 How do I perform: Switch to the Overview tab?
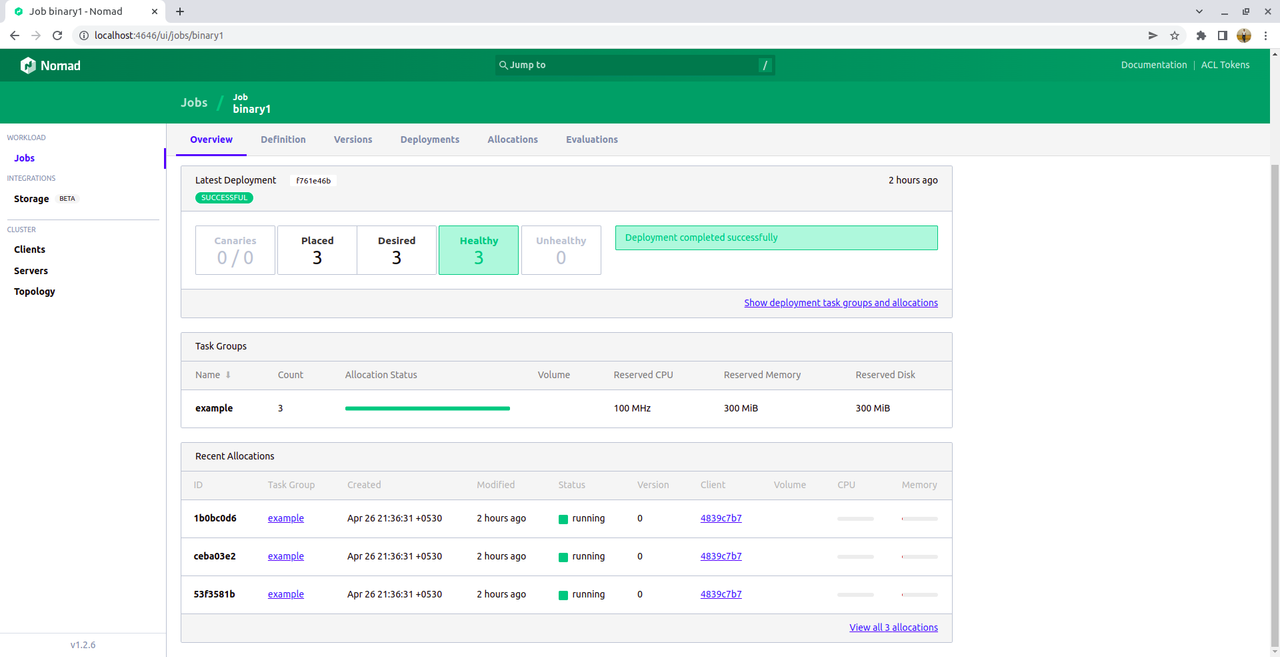click(211, 139)
